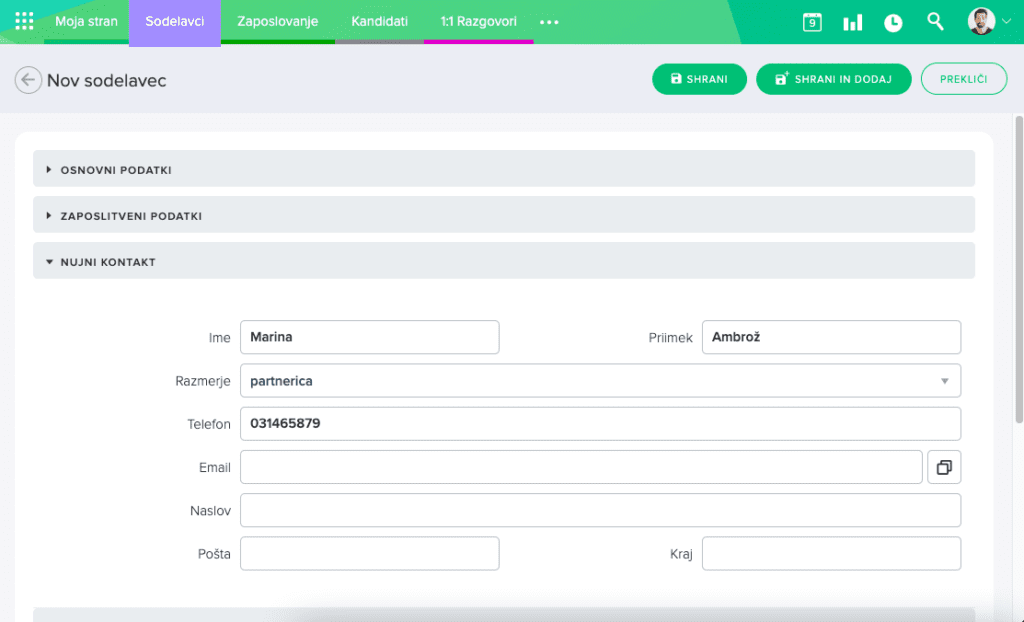The image size is (1024, 622).
Task: Click the Shrani button
Action: [699, 79]
